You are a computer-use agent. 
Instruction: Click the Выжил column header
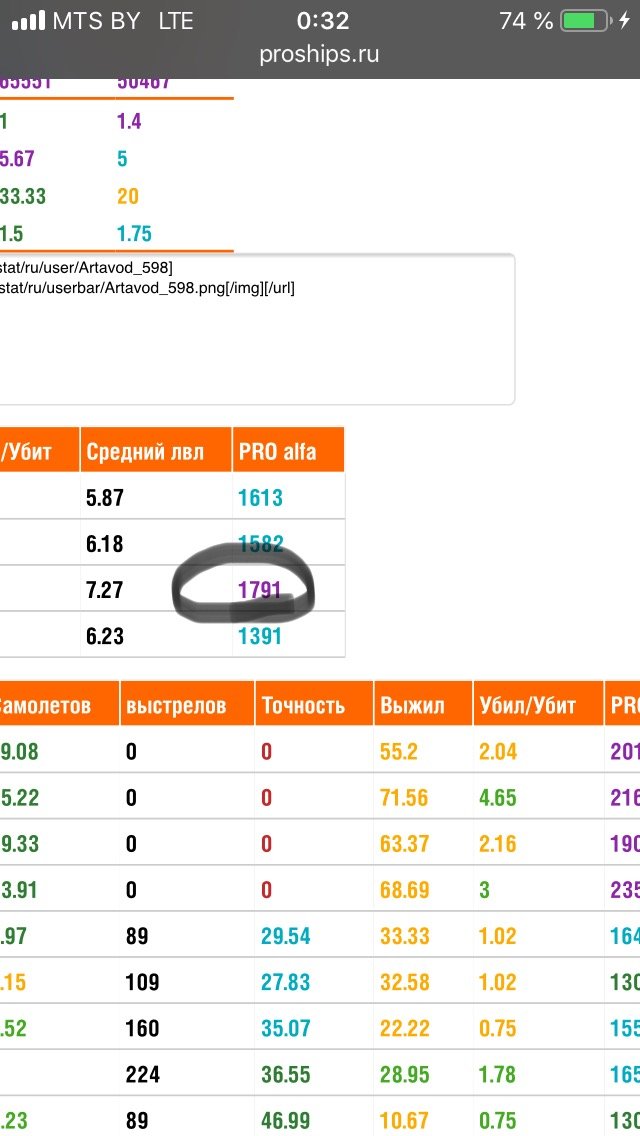412,705
